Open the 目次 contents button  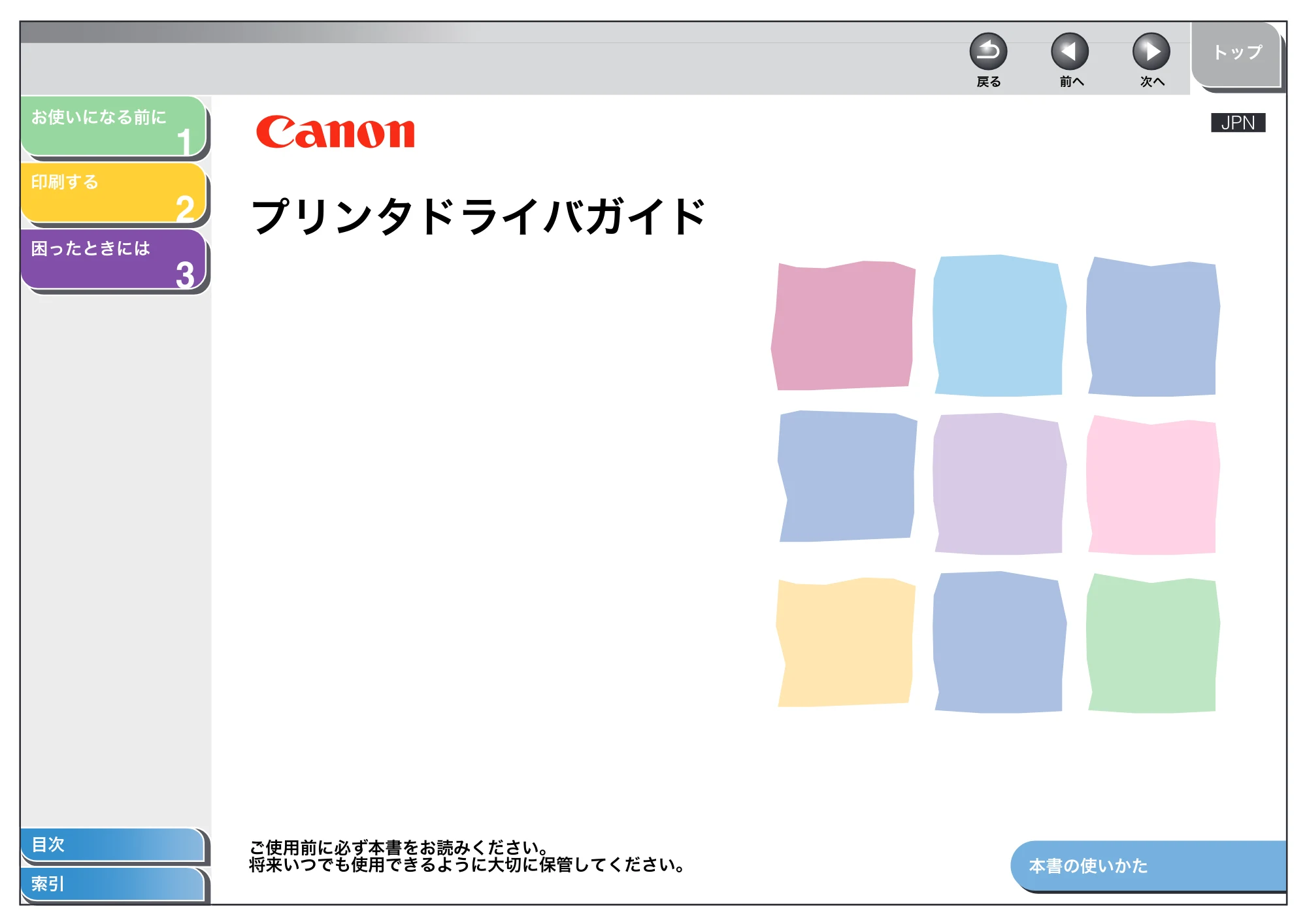click(112, 845)
